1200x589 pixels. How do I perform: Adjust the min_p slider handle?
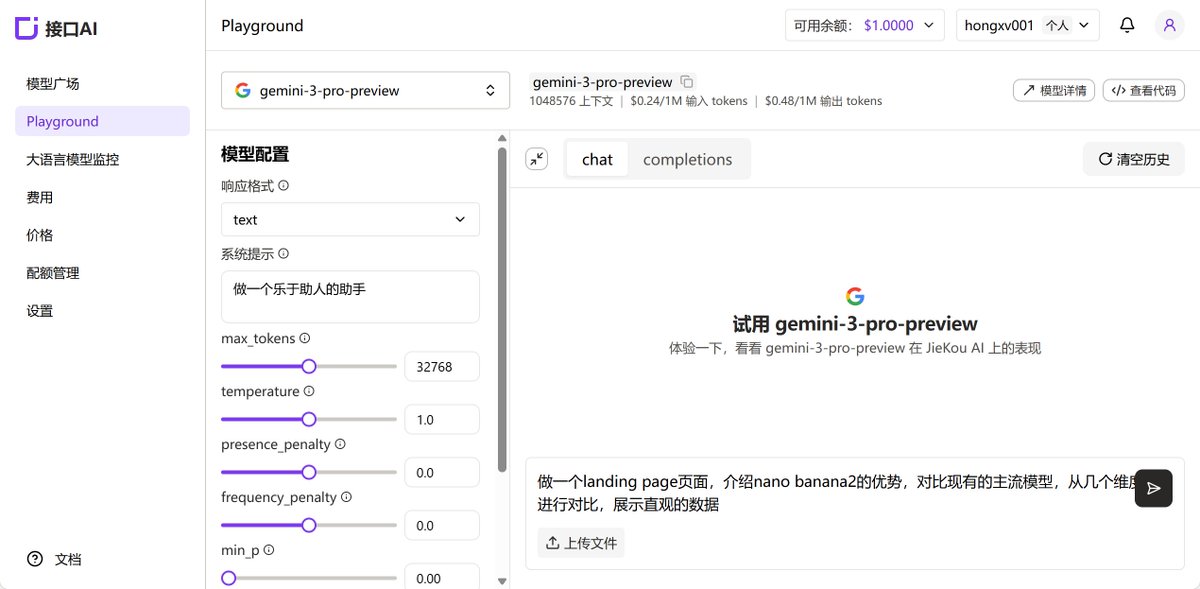(x=228, y=578)
